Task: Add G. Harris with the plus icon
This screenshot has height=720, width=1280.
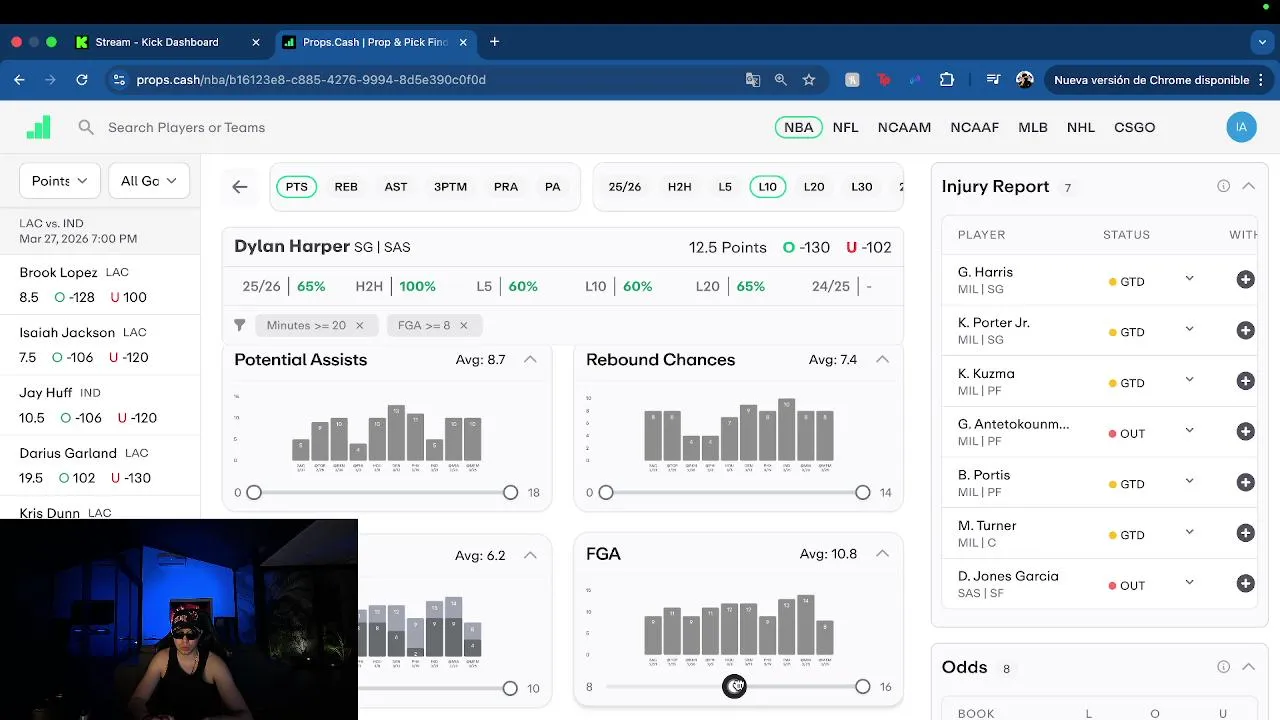Action: click(x=1245, y=280)
